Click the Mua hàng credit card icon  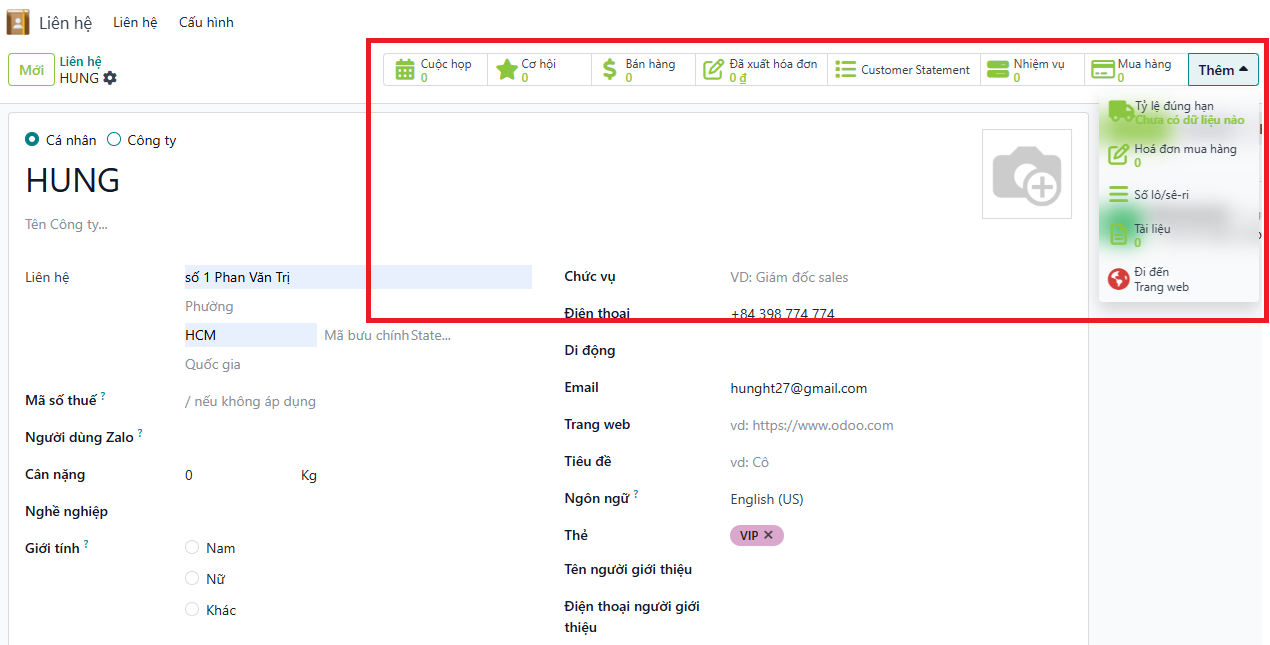(x=1103, y=70)
